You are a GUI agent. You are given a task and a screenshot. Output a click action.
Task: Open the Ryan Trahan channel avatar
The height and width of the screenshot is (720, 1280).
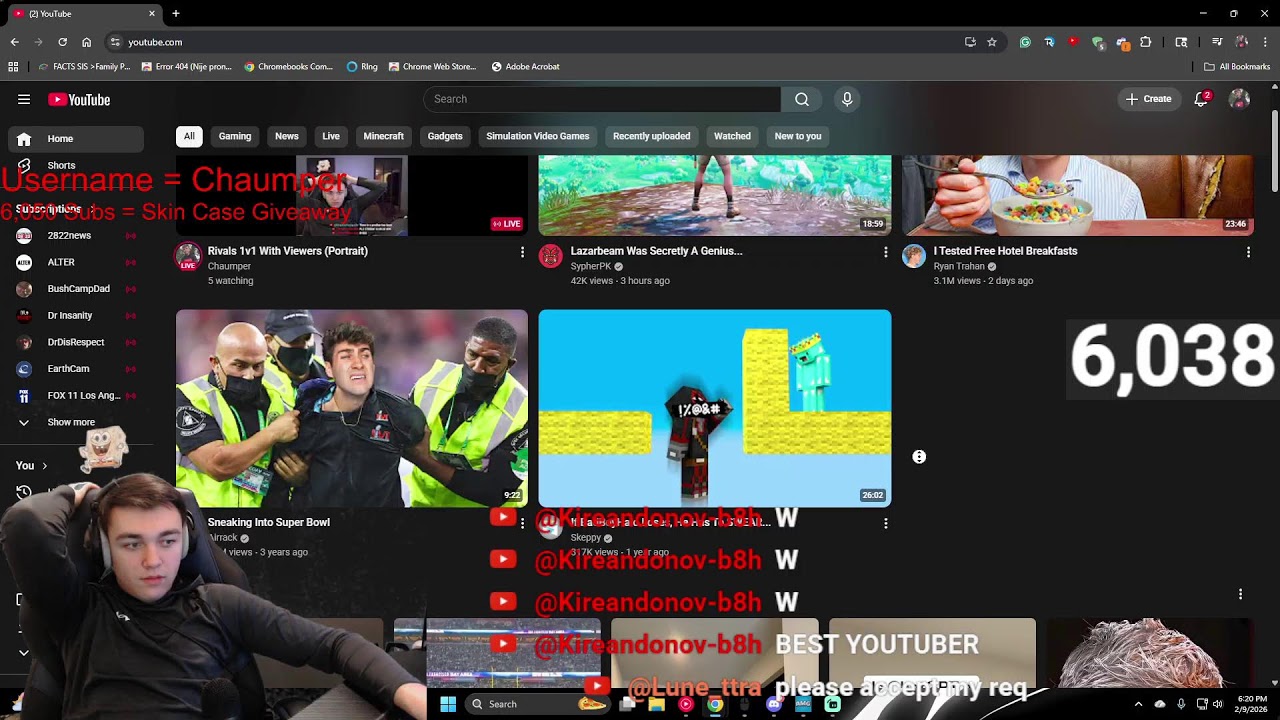(x=914, y=255)
